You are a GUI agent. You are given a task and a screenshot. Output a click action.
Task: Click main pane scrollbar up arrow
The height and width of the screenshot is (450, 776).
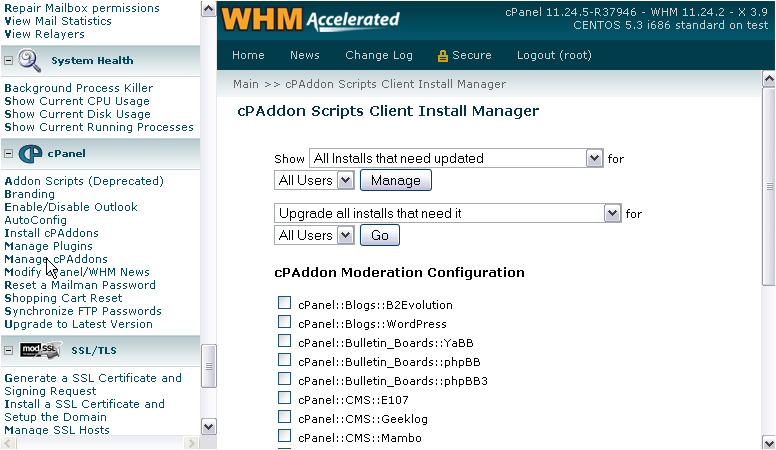click(x=769, y=79)
